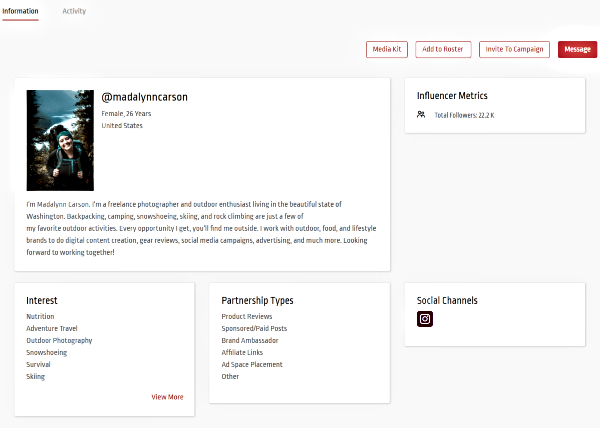The width and height of the screenshot is (600, 428).
Task: Click the followers people icon in Influencer Metrics
Action: pos(421,114)
